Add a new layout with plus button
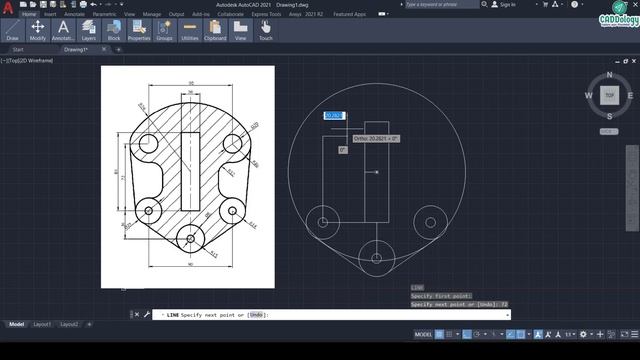Image resolution: width=640 pixels, height=360 pixels. point(89,324)
